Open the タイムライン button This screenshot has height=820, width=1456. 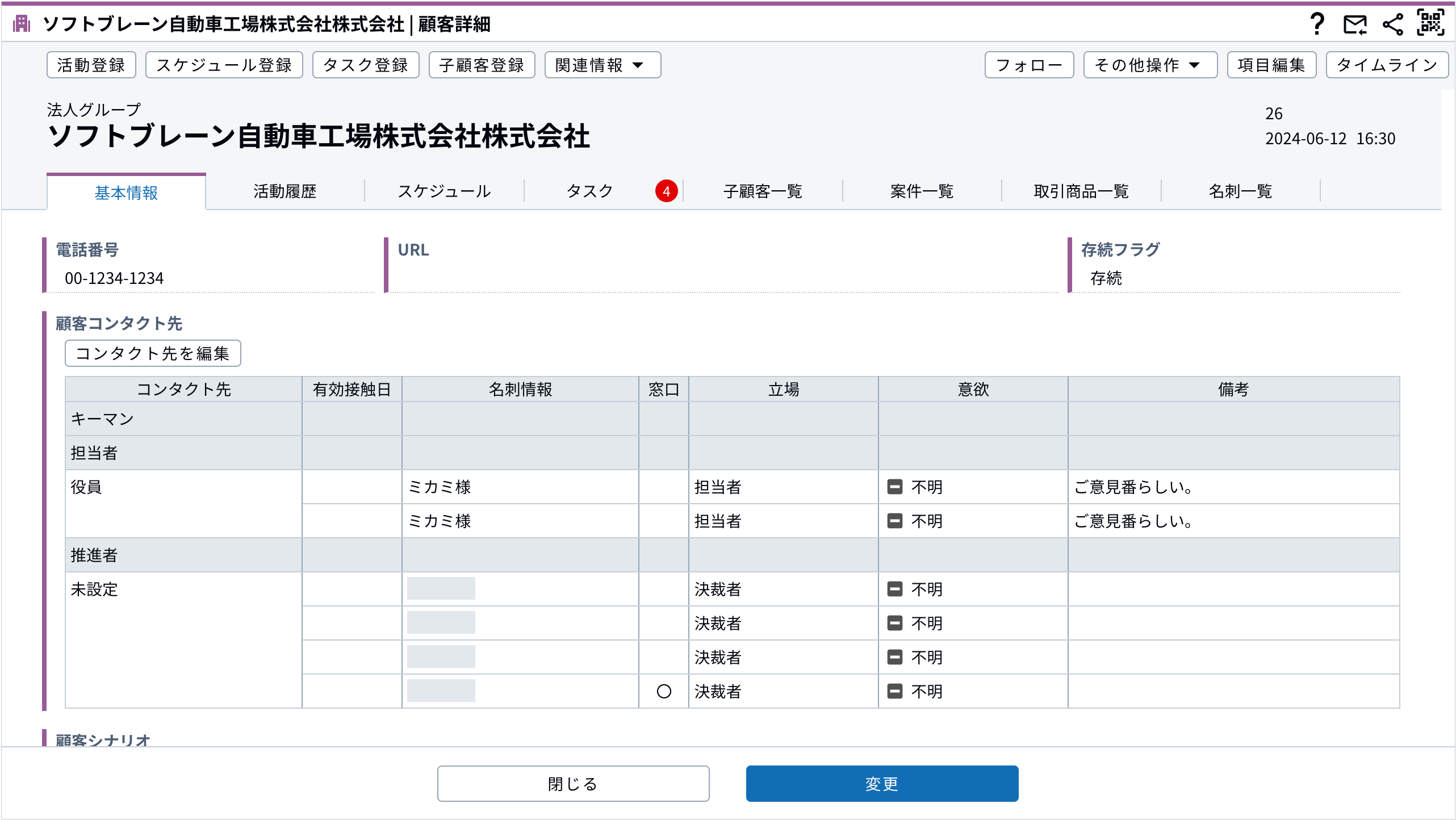[x=1387, y=65]
